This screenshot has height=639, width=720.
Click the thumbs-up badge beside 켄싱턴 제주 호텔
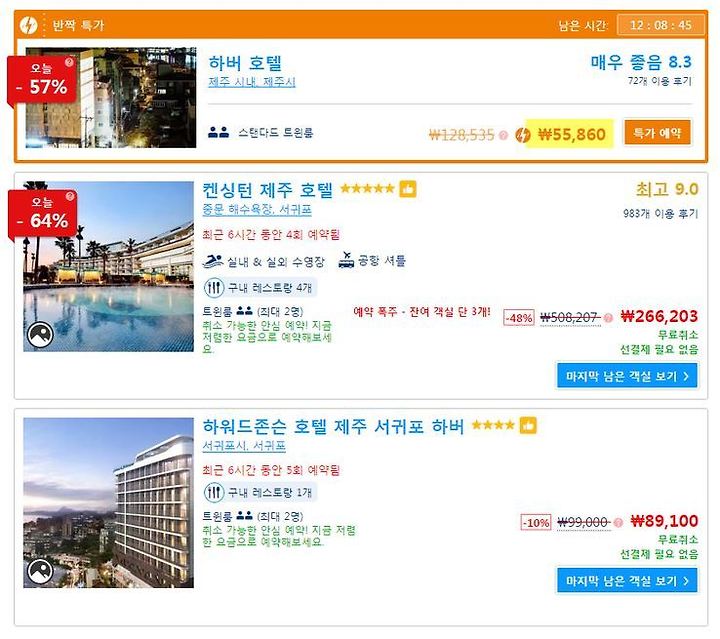tap(408, 189)
